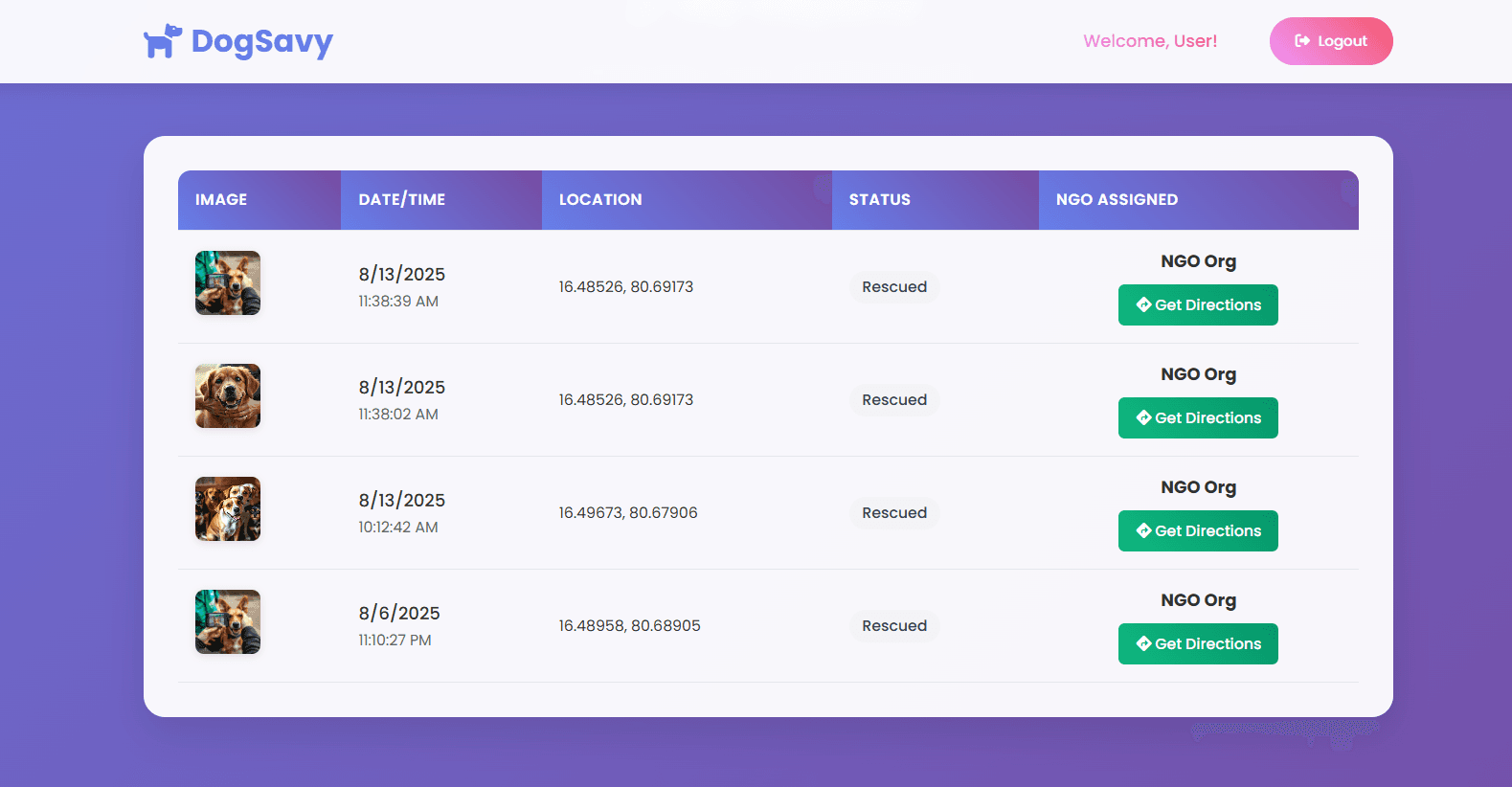Open dog thumbnail for 11:38:39 AM report

coord(228,283)
